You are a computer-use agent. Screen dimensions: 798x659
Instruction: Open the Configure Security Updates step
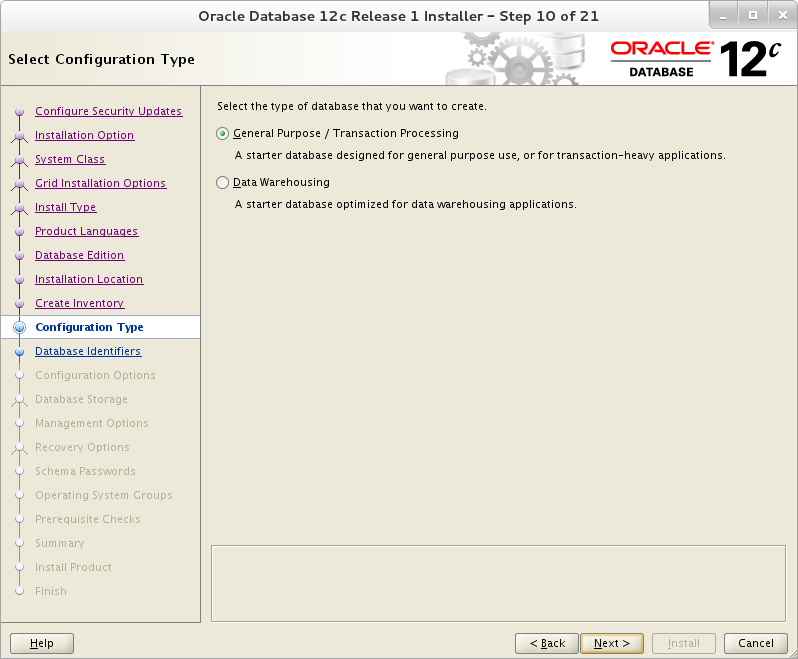[x=108, y=111]
